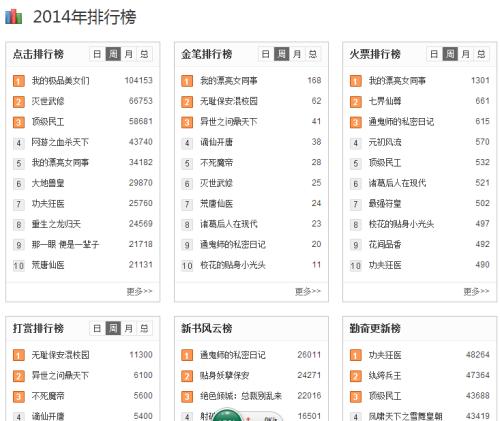The height and width of the screenshot is (421, 500).
Task: Open 更多>> under 火票排行榜
Action: (x=476, y=291)
